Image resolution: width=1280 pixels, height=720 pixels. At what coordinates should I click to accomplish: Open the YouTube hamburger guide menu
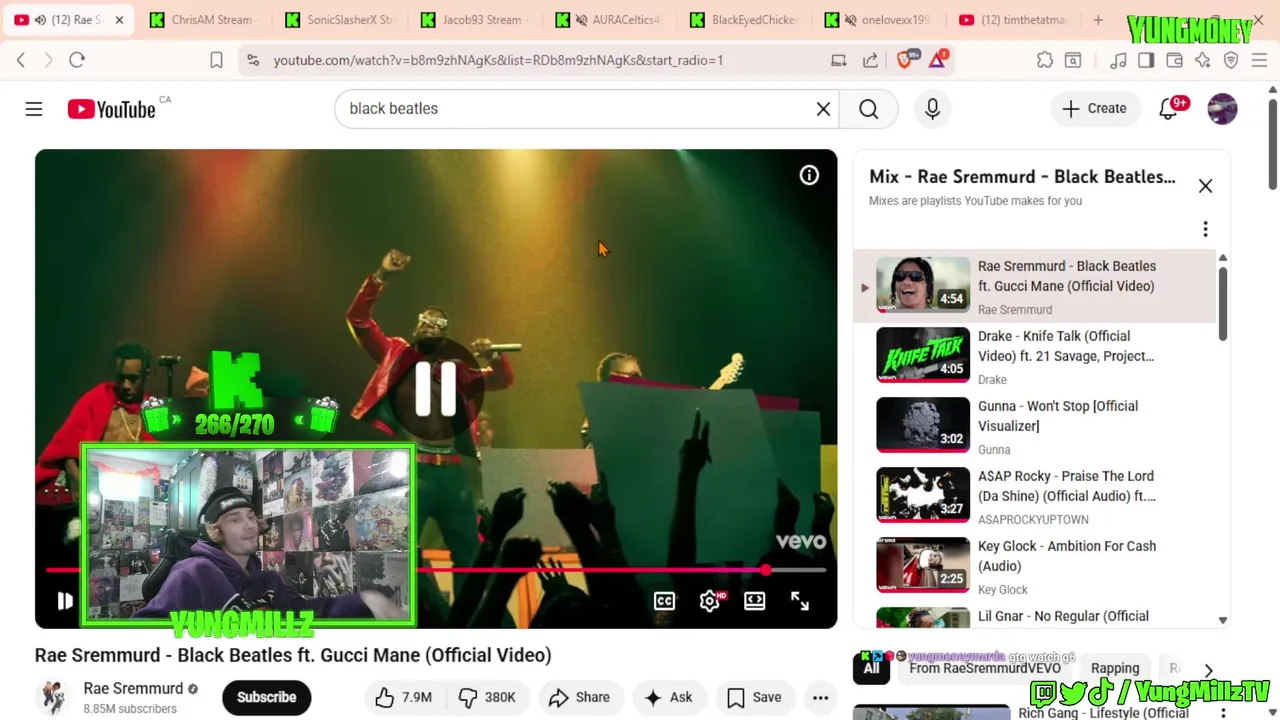coord(34,109)
